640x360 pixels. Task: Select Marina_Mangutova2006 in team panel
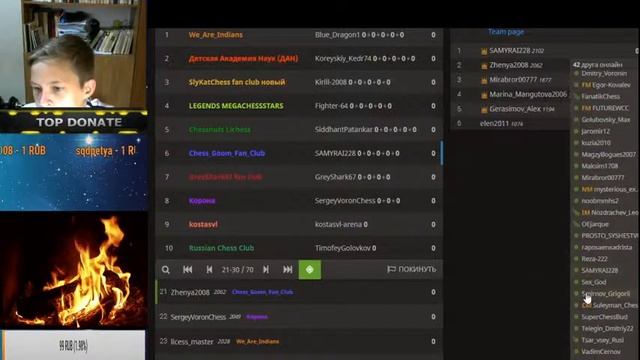(x=528, y=94)
